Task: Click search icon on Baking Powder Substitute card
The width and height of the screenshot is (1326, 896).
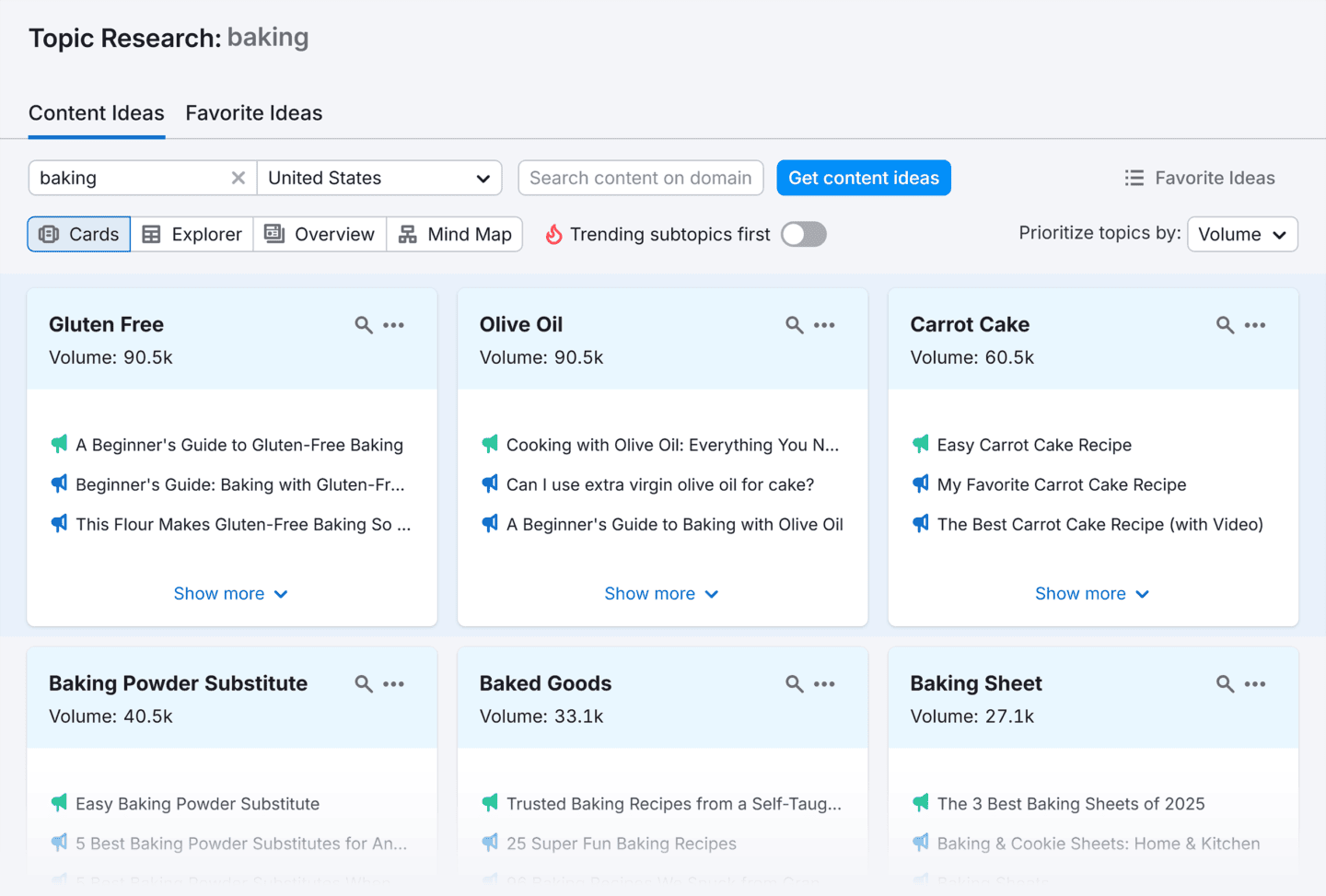Action: tap(364, 684)
